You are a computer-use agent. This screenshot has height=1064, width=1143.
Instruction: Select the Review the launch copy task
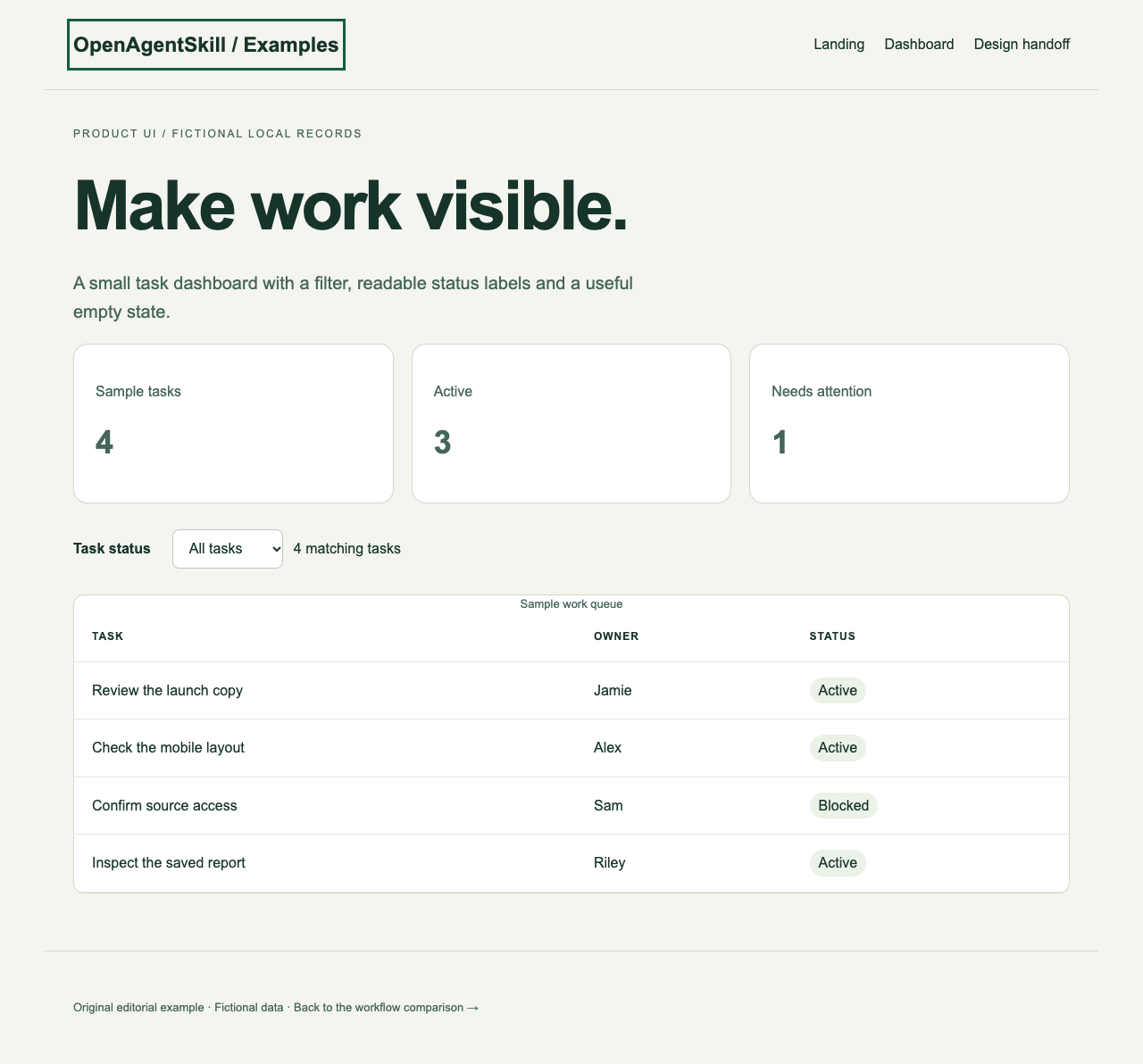(167, 691)
